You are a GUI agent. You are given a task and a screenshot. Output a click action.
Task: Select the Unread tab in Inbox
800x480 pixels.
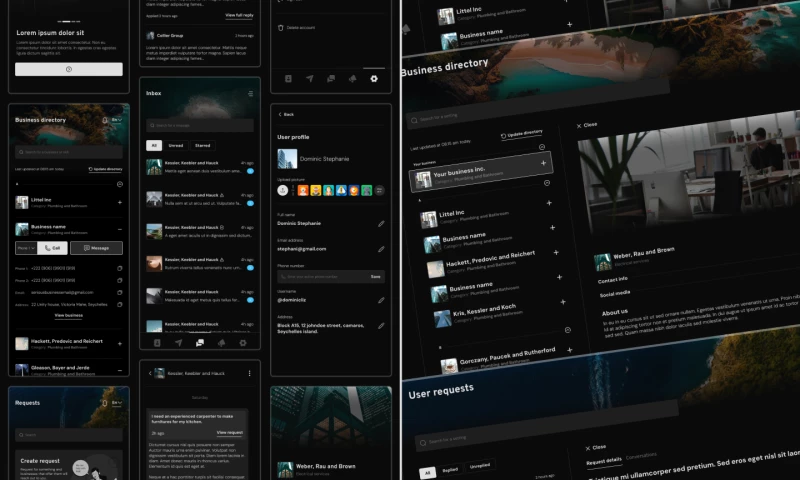pos(176,145)
